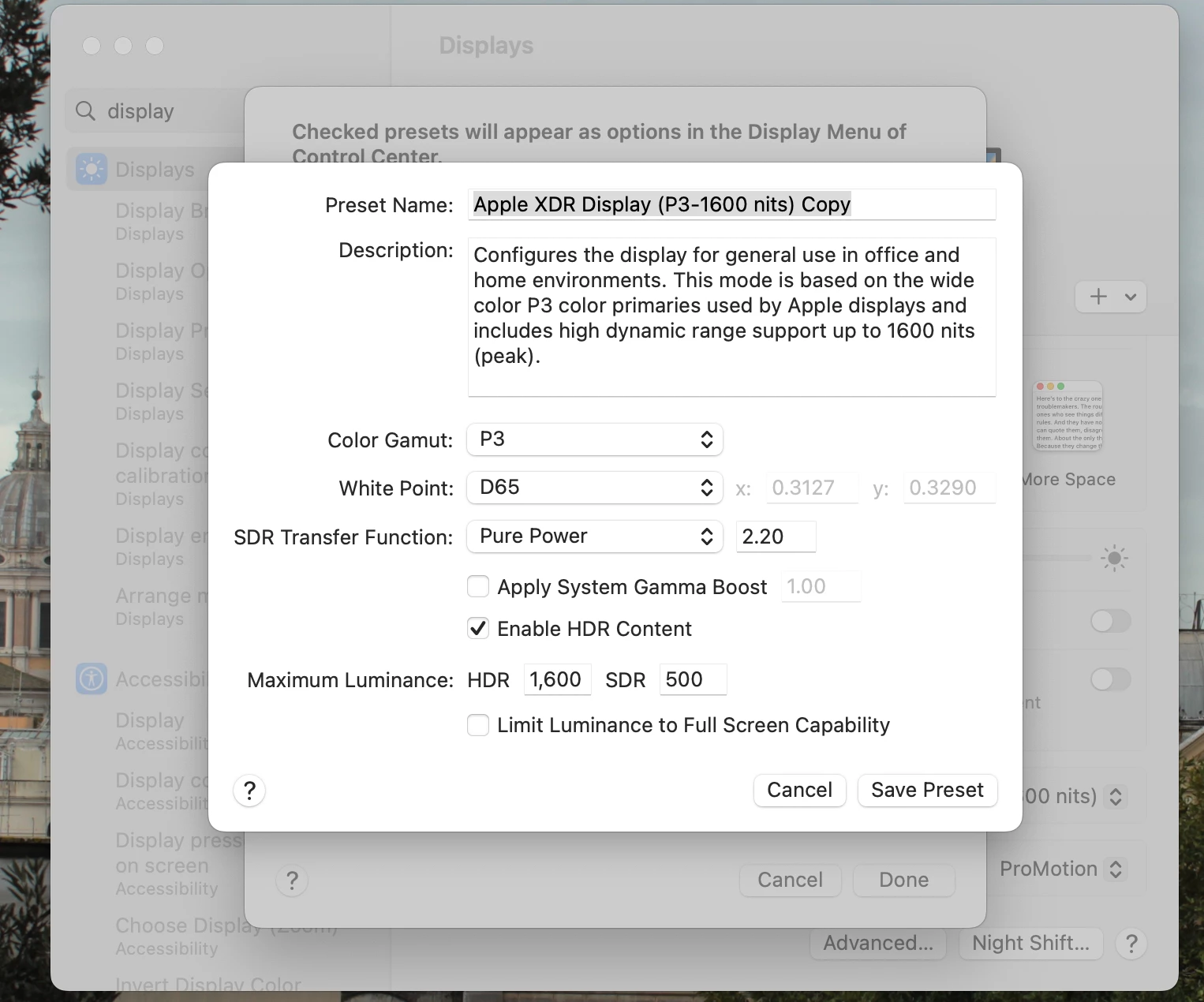1204x1002 pixels.
Task: Select Display Accessibility search result
Action: [x=163, y=731]
